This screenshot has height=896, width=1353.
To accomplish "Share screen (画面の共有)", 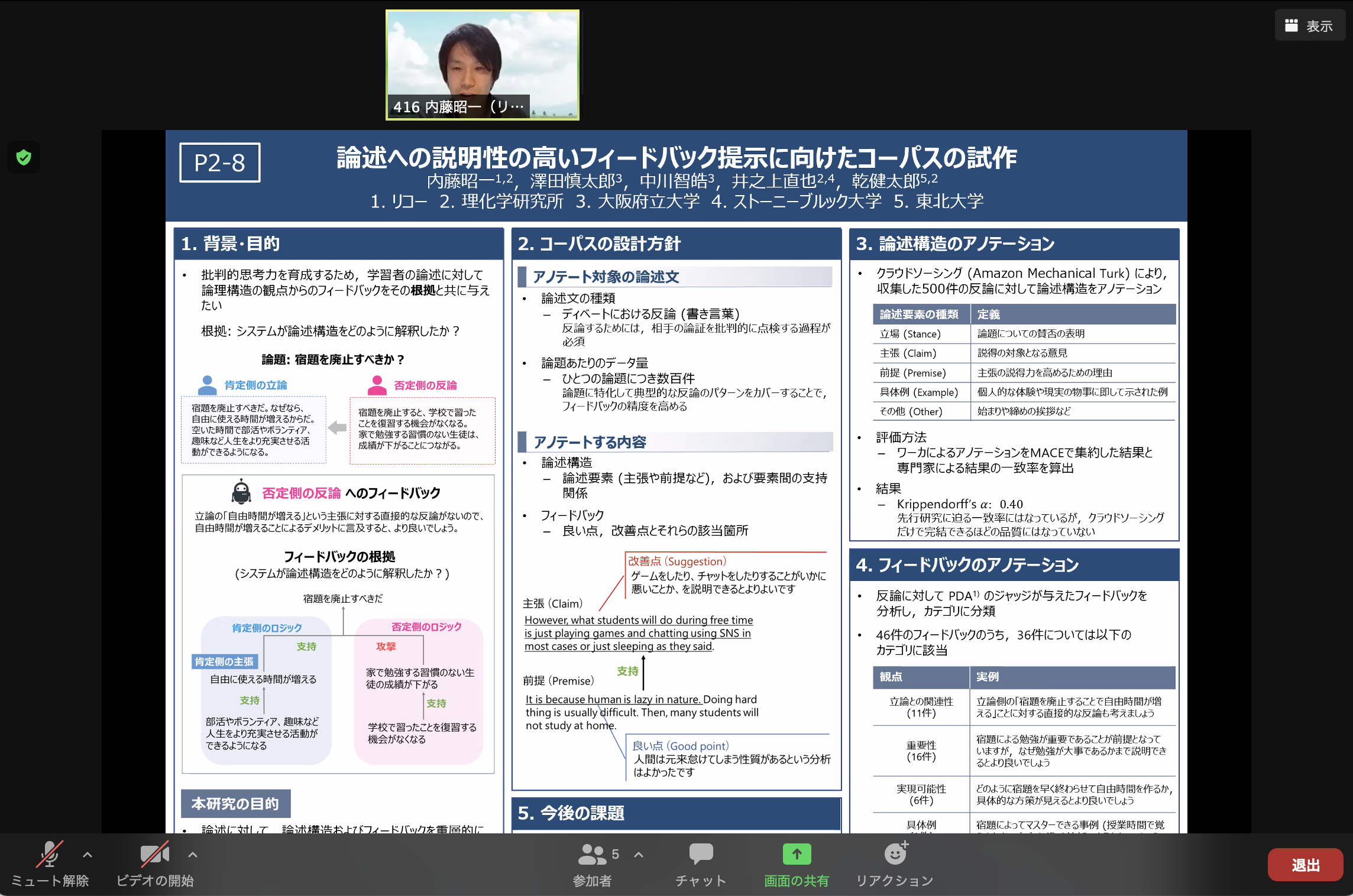I will pyautogui.click(x=797, y=865).
